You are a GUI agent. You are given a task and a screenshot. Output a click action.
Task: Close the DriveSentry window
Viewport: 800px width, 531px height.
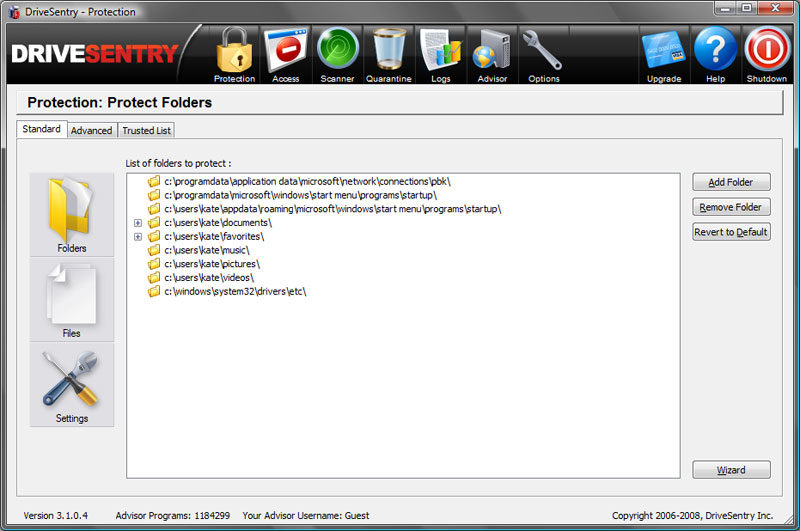pos(775,8)
